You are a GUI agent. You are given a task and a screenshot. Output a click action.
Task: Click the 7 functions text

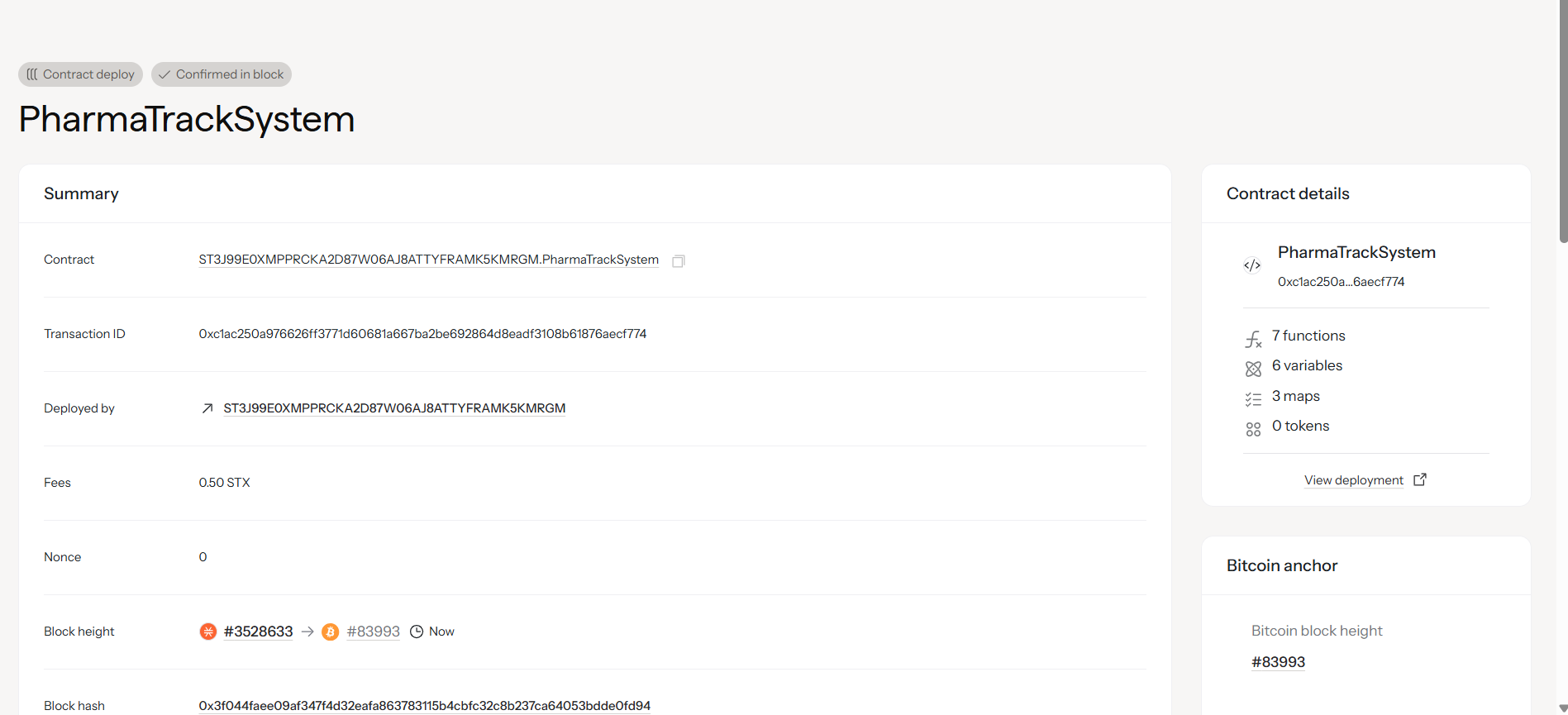[x=1308, y=336]
